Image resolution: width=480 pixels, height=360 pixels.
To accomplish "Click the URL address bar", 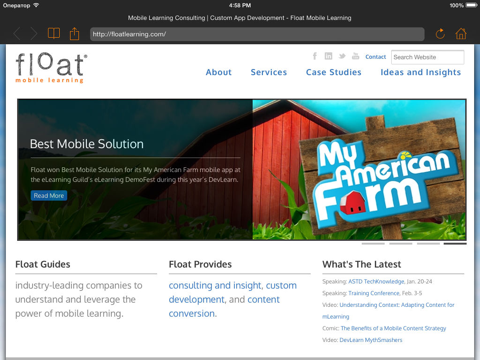I will pos(257,34).
